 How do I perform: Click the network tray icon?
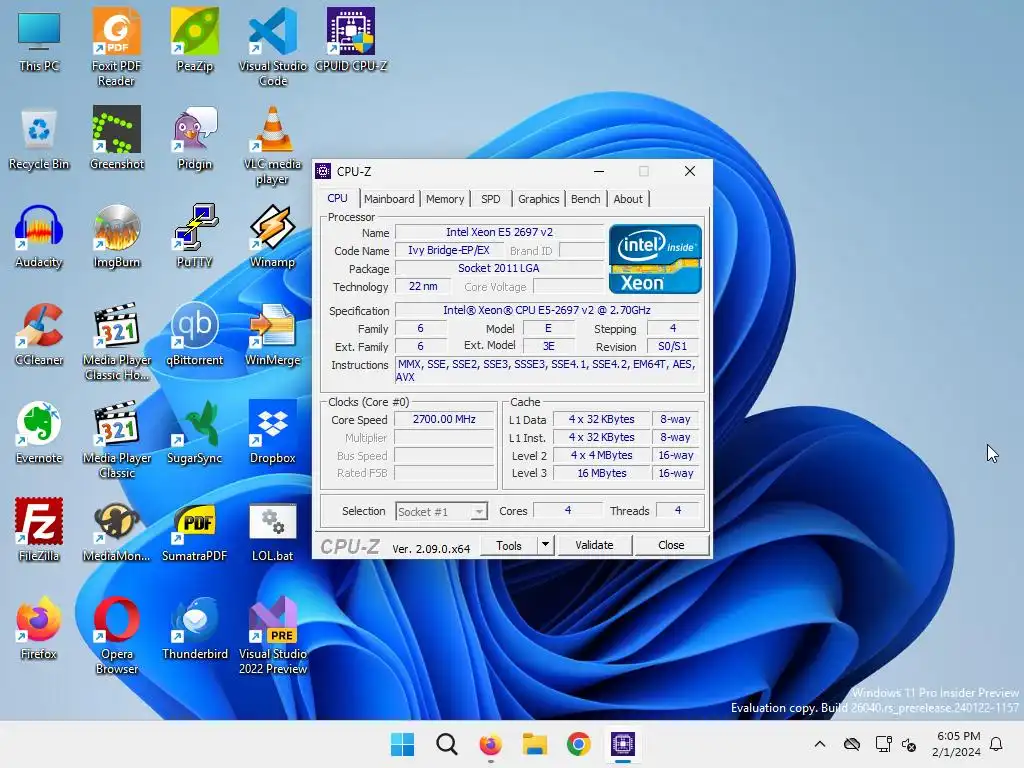pos(883,744)
